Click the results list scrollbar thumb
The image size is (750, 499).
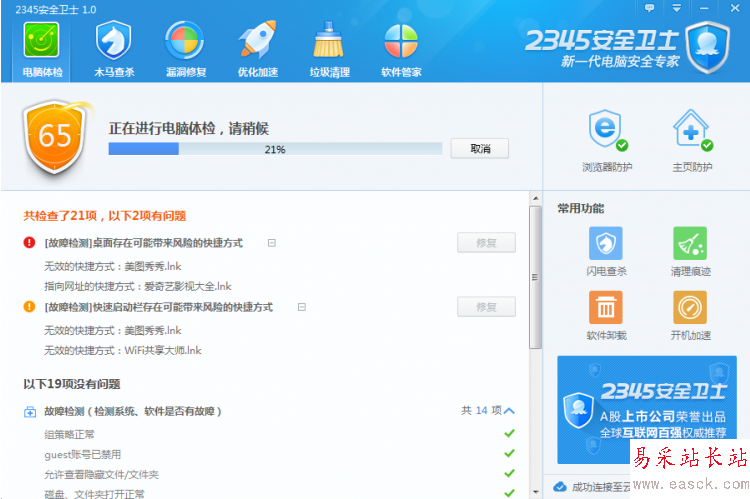535,277
